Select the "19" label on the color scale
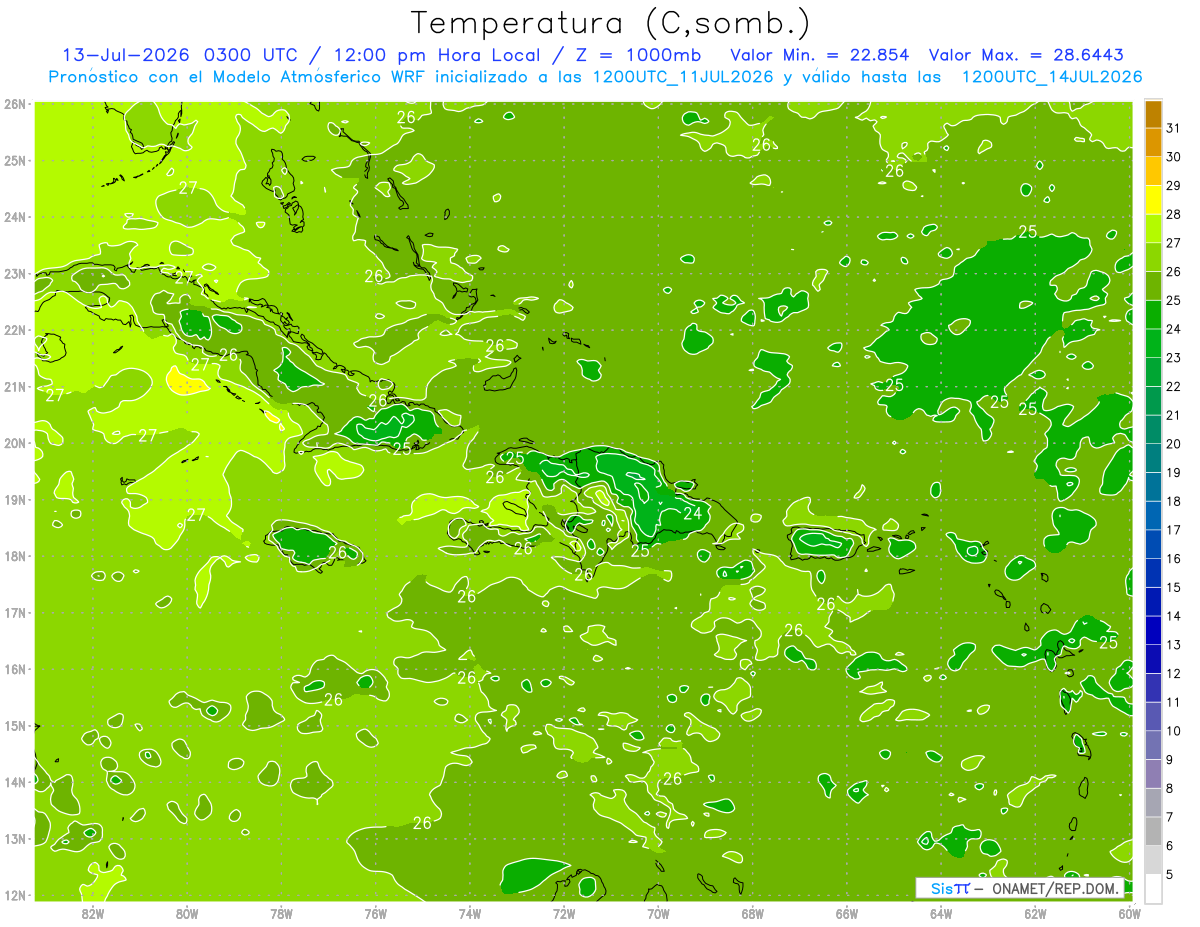 1174,472
